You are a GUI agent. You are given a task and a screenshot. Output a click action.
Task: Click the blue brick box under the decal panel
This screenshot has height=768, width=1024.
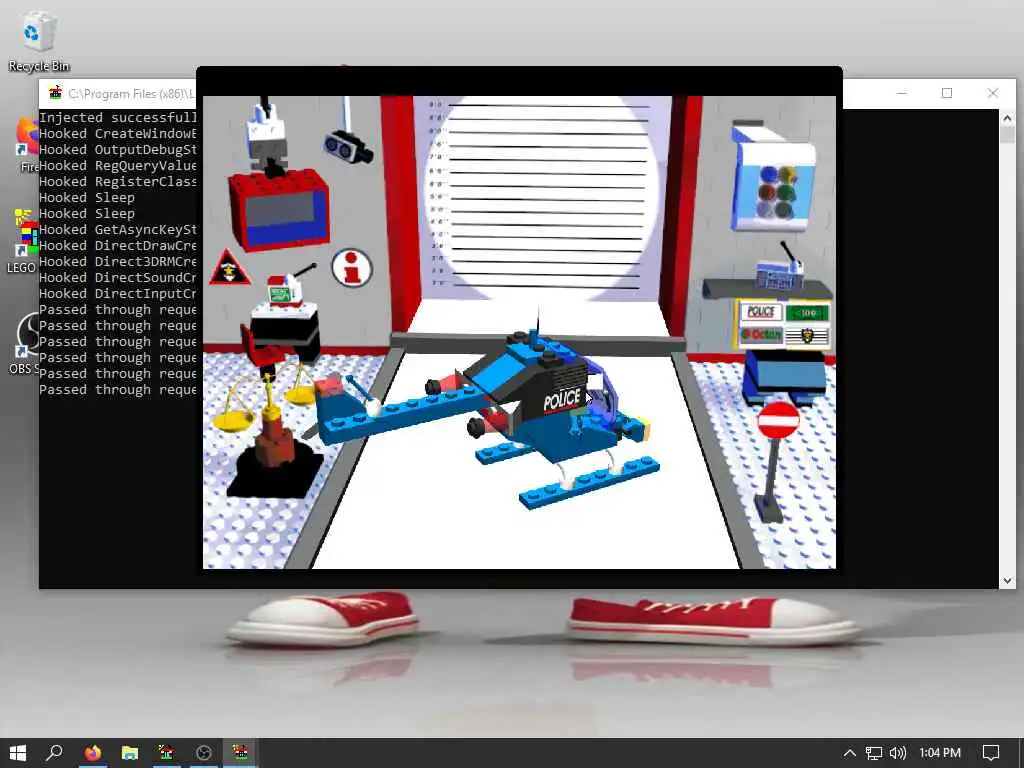[x=784, y=377]
